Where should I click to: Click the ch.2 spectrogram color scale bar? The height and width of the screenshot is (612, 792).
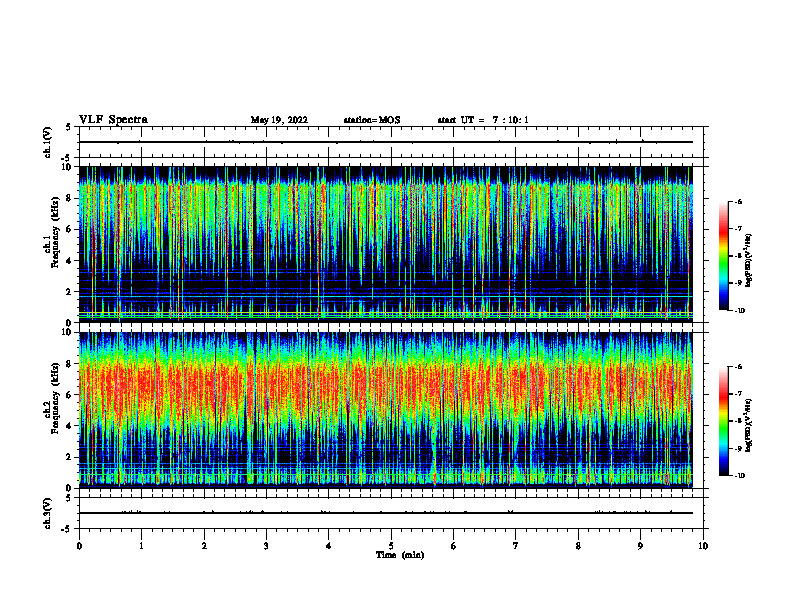click(724, 421)
